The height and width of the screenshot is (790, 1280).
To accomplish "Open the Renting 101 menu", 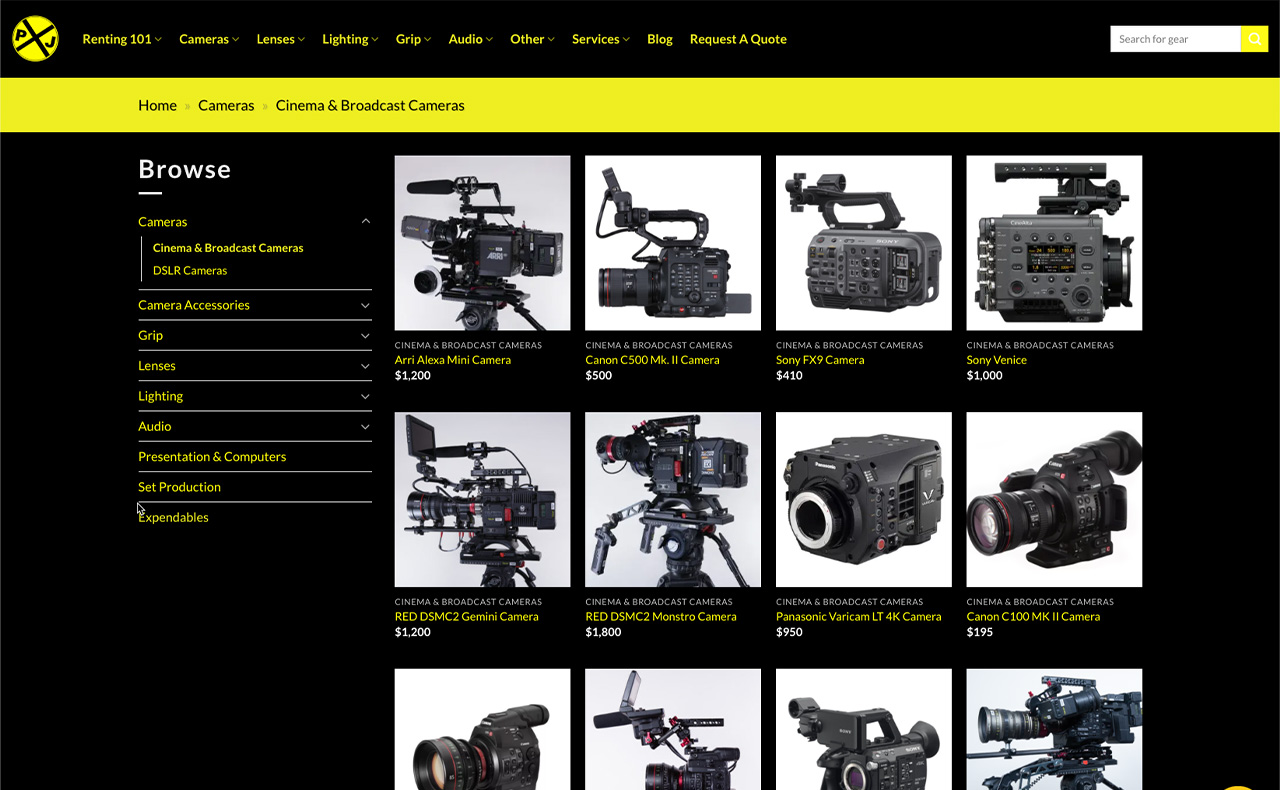I will pos(122,39).
